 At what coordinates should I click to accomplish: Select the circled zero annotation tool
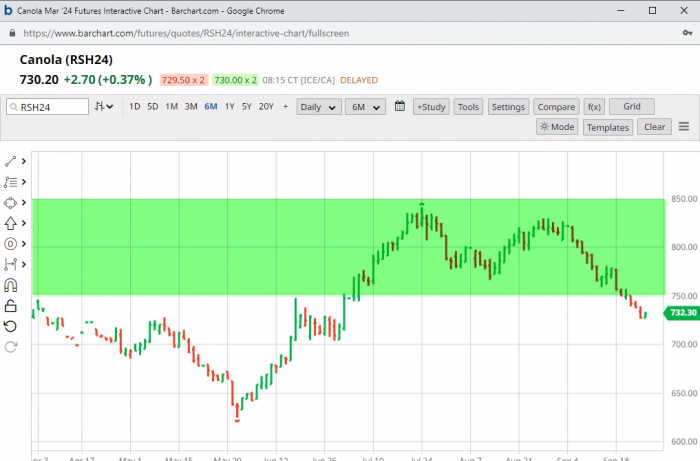[x=10, y=244]
